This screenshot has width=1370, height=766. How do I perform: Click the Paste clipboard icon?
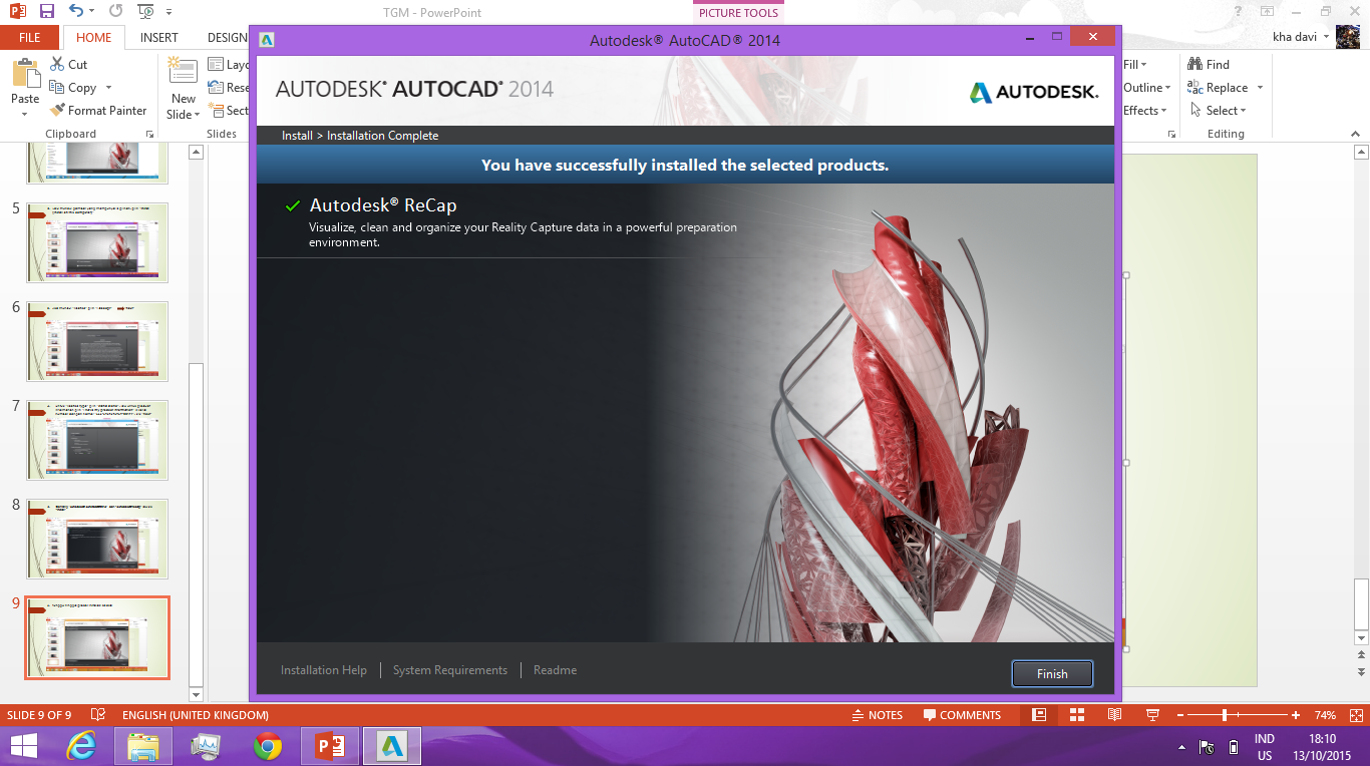[x=25, y=73]
